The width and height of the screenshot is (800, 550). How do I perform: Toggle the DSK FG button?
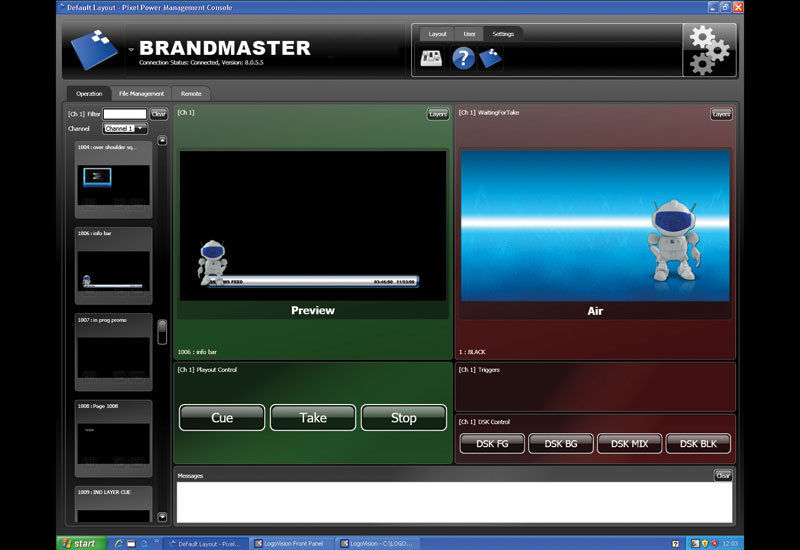point(492,443)
